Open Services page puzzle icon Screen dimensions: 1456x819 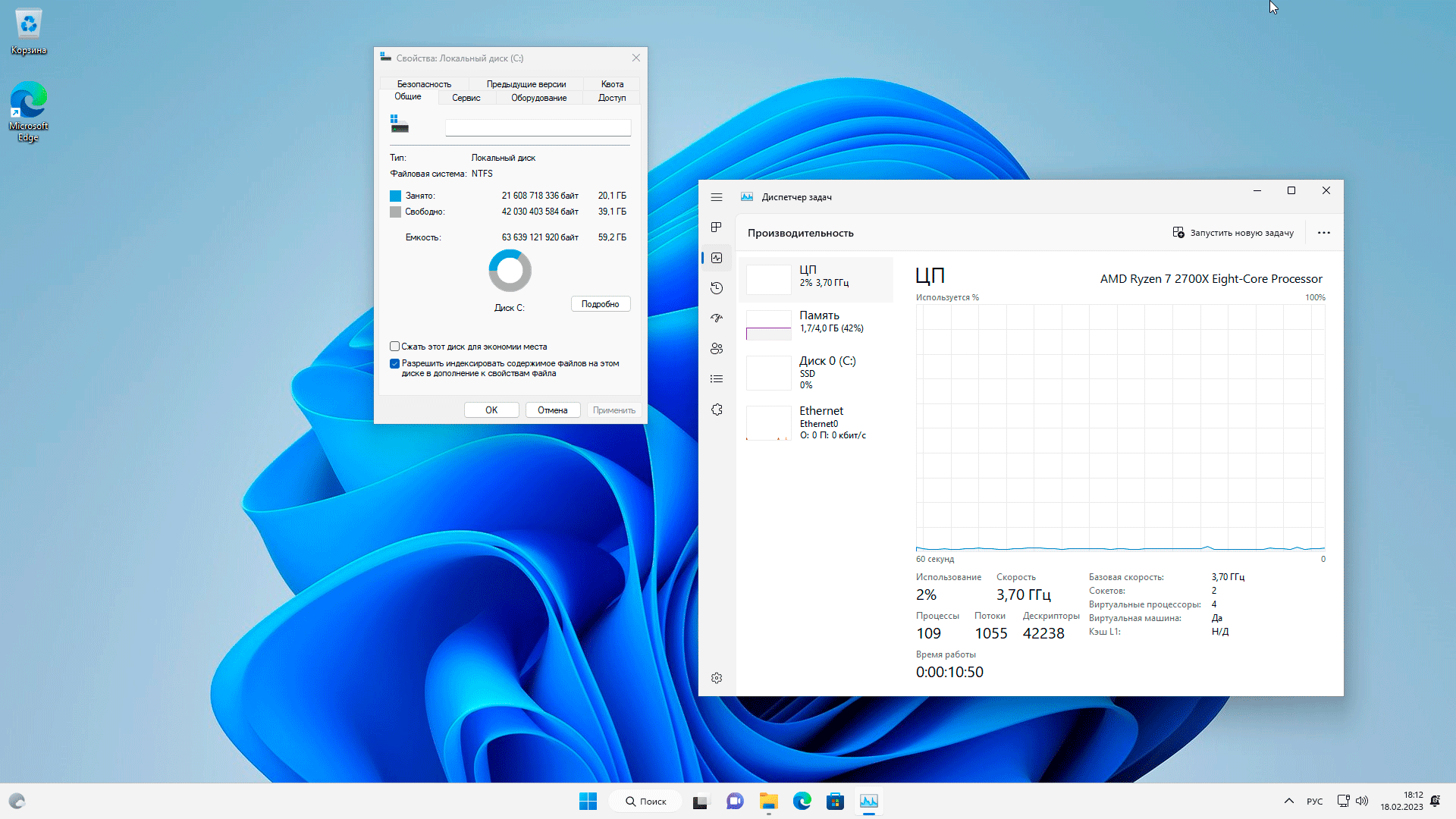pyautogui.click(x=717, y=409)
